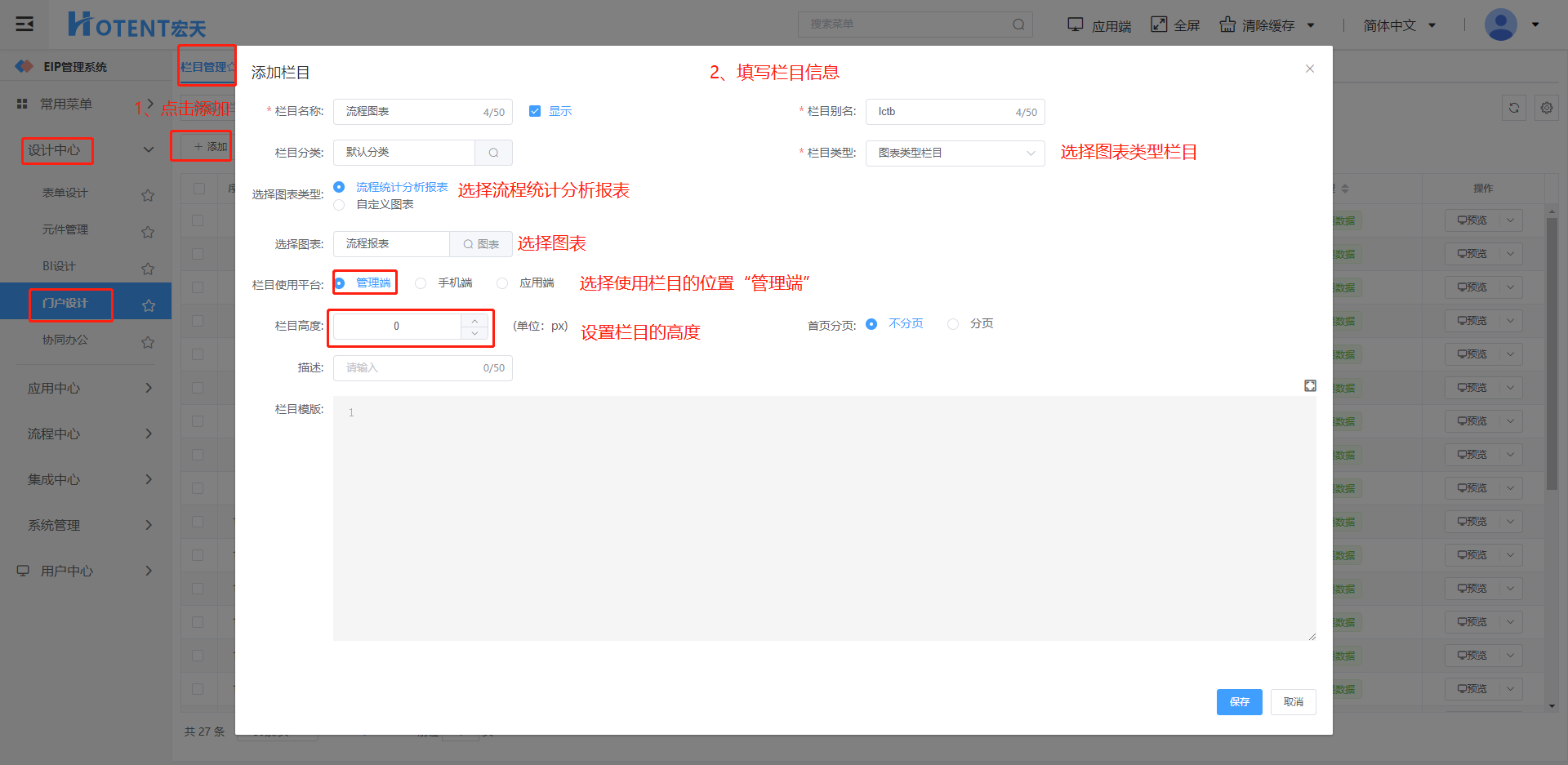Viewport: 1568px width, 765px height.
Task: Choose 不分页 radio option
Action: [x=871, y=324]
